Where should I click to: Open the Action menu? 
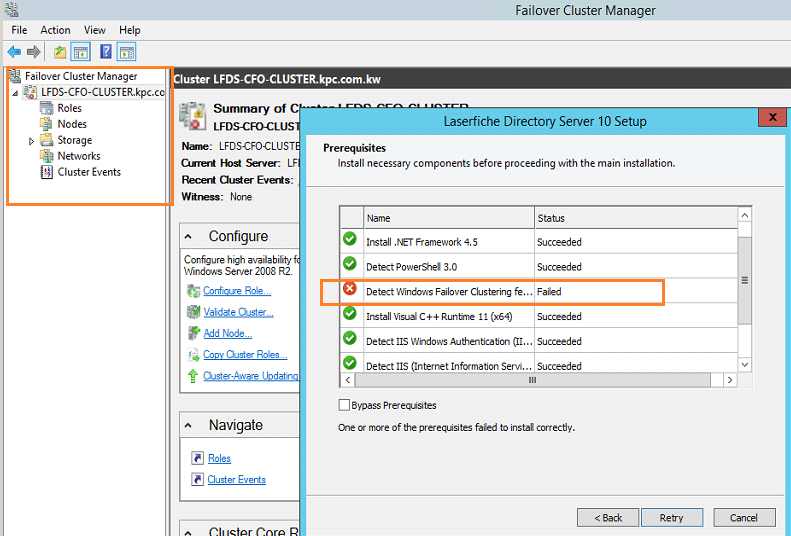click(x=55, y=30)
